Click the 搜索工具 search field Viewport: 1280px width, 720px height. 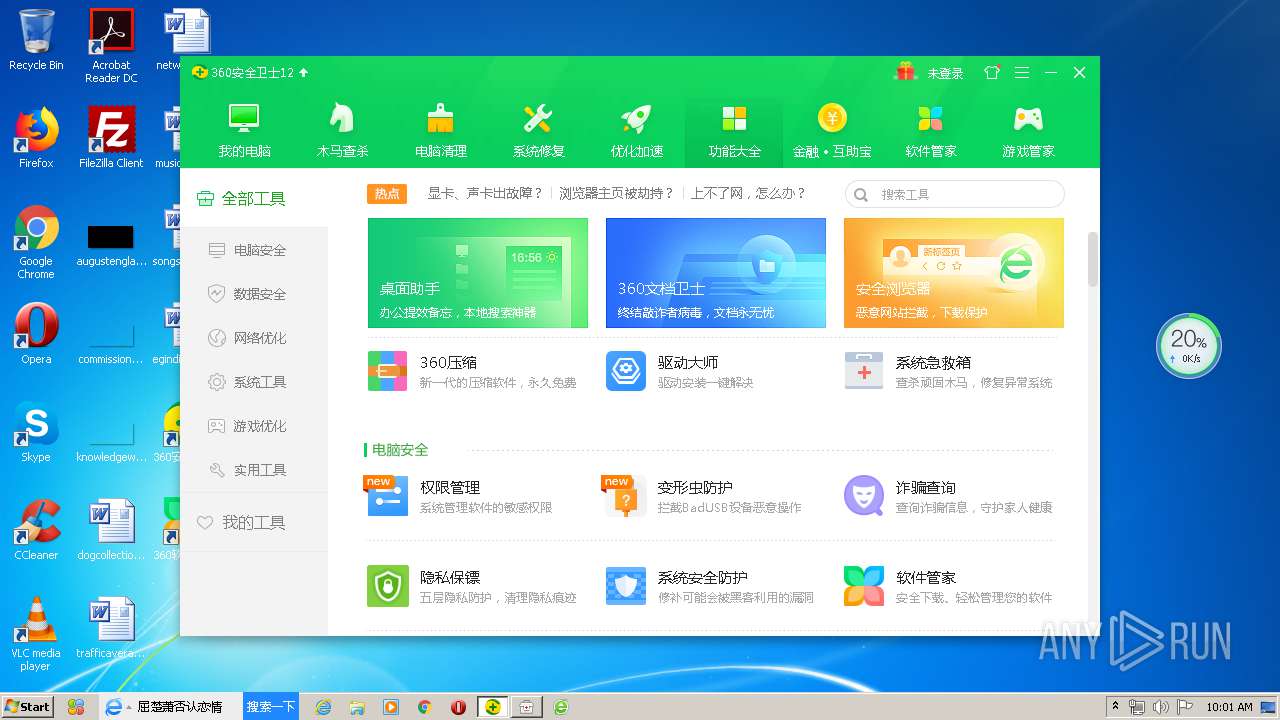pos(955,194)
